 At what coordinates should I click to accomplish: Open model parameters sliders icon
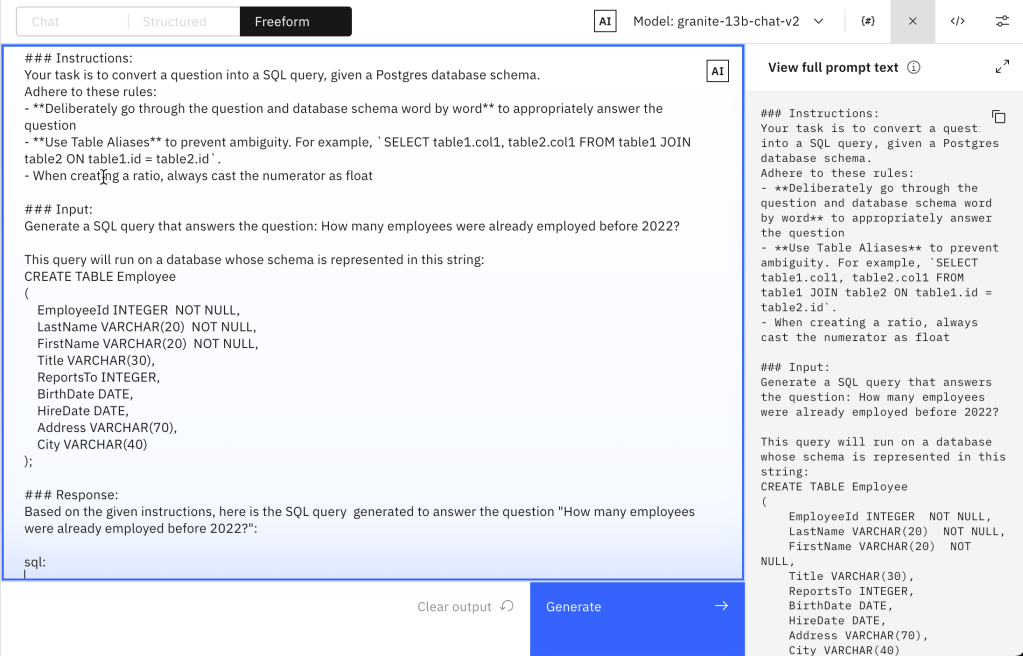point(1001,21)
